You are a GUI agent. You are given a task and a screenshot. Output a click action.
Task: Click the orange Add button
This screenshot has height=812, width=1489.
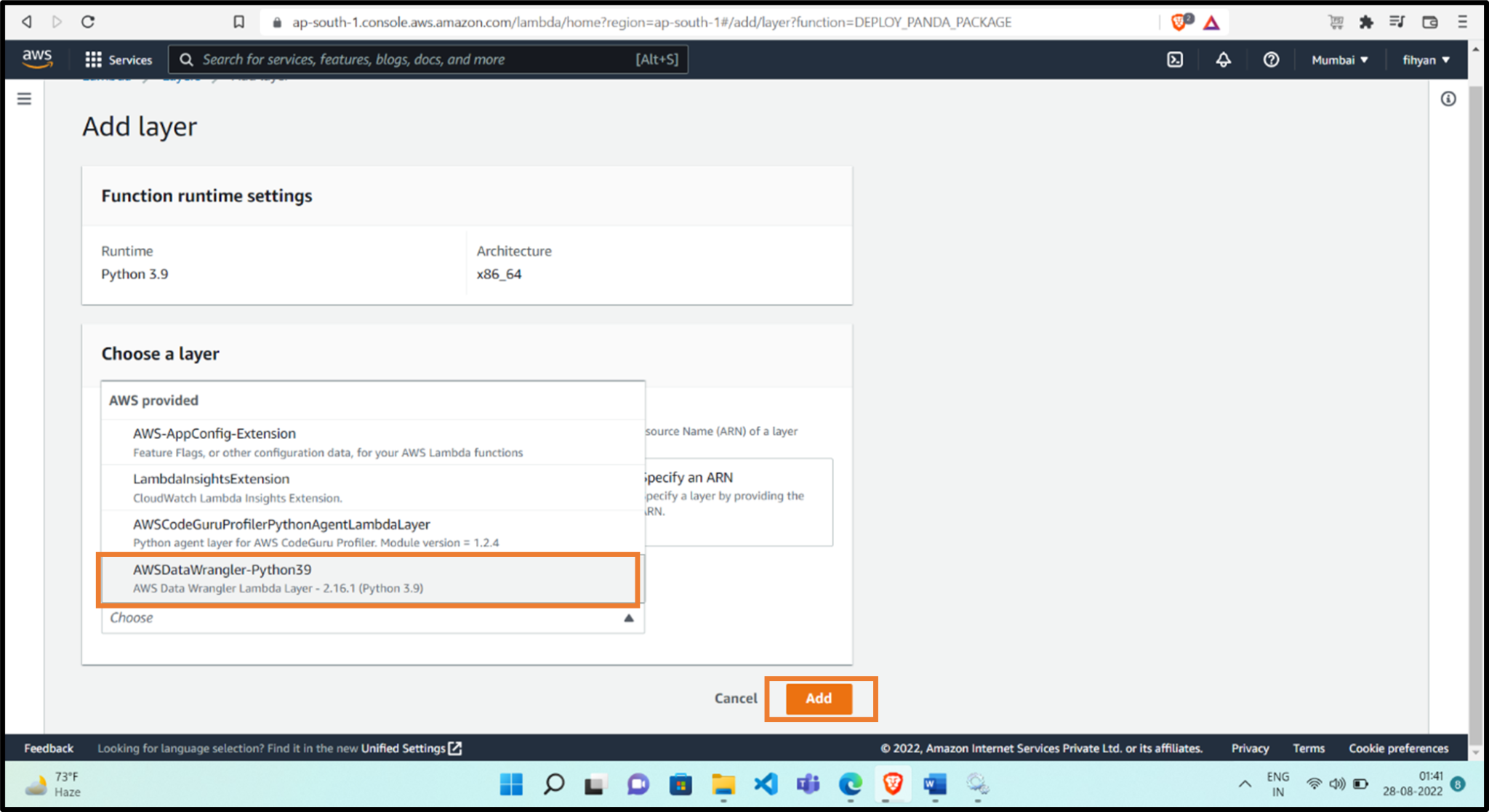818,698
